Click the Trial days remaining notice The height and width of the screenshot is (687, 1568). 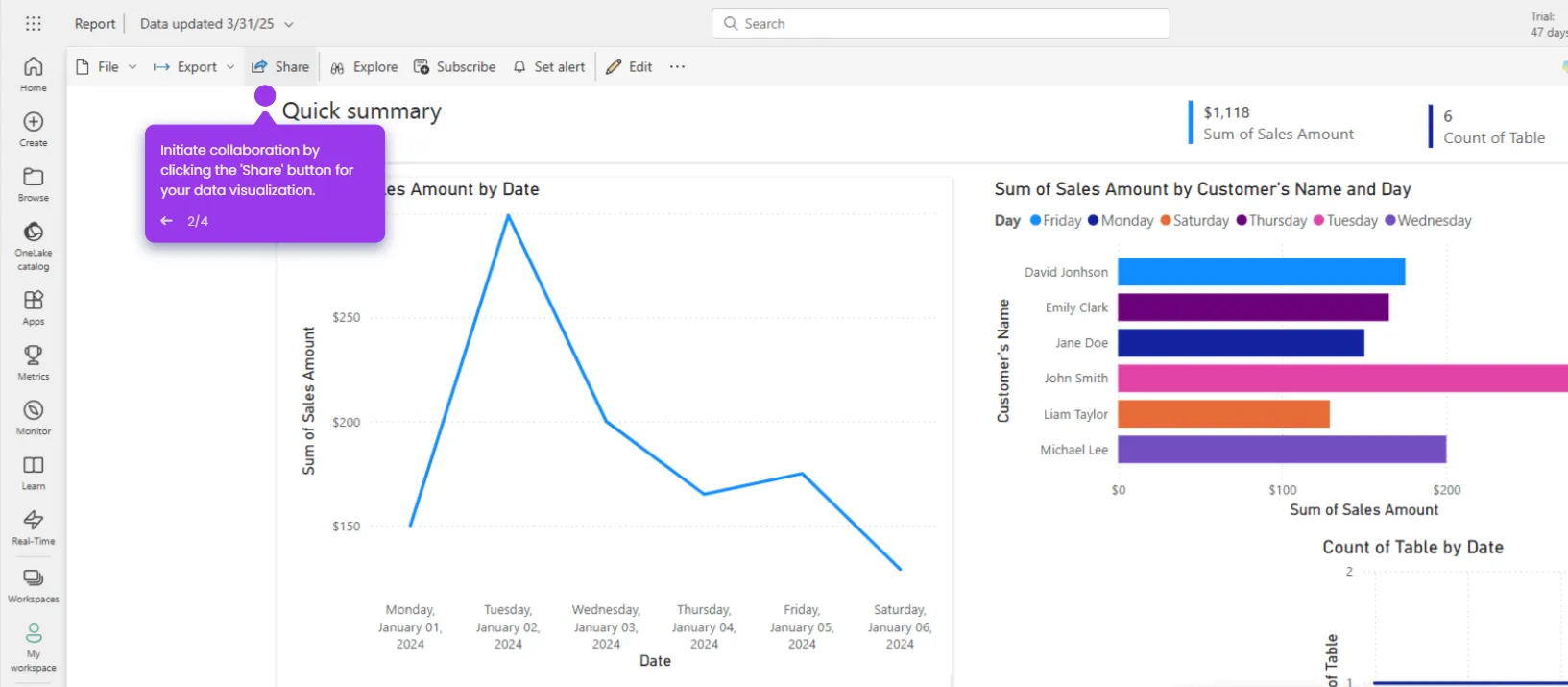pyautogui.click(x=1548, y=25)
